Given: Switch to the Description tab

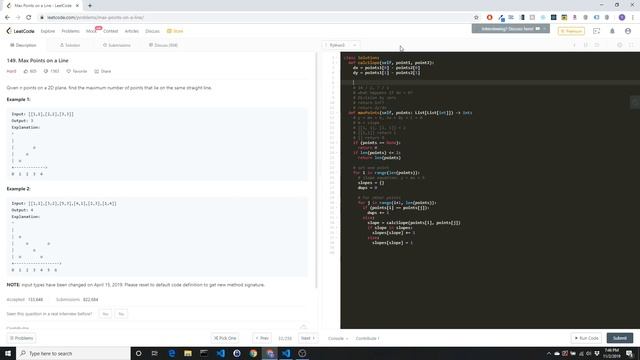Looking at the screenshot, I should click(x=23, y=45).
